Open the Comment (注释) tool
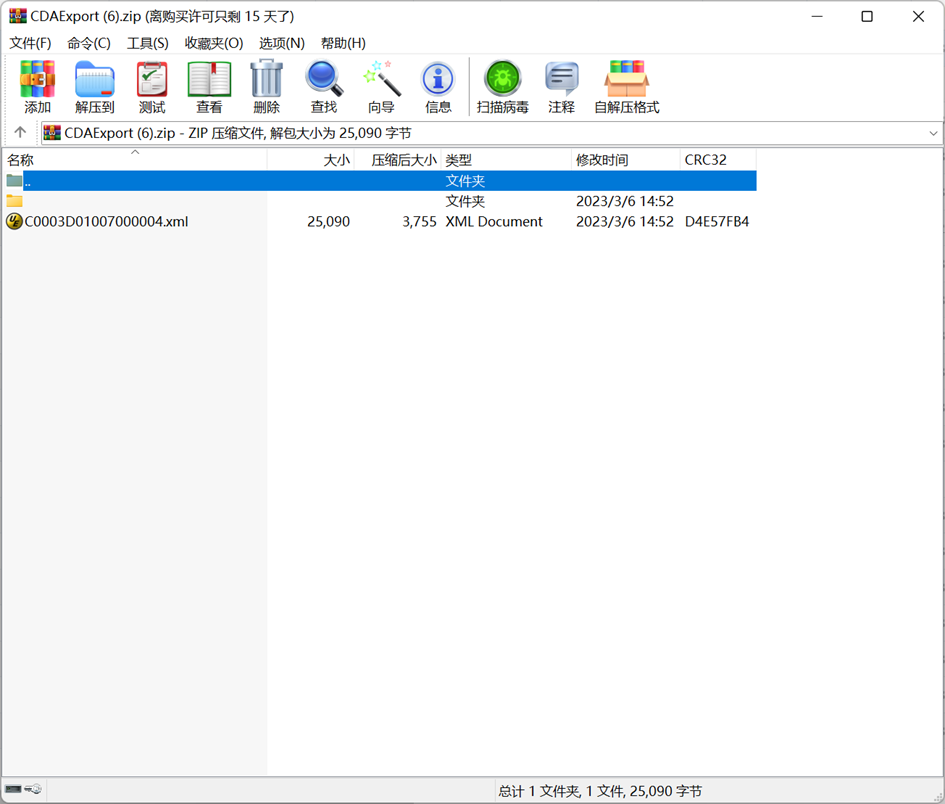The image size is (945, 804). pos(562,87)
